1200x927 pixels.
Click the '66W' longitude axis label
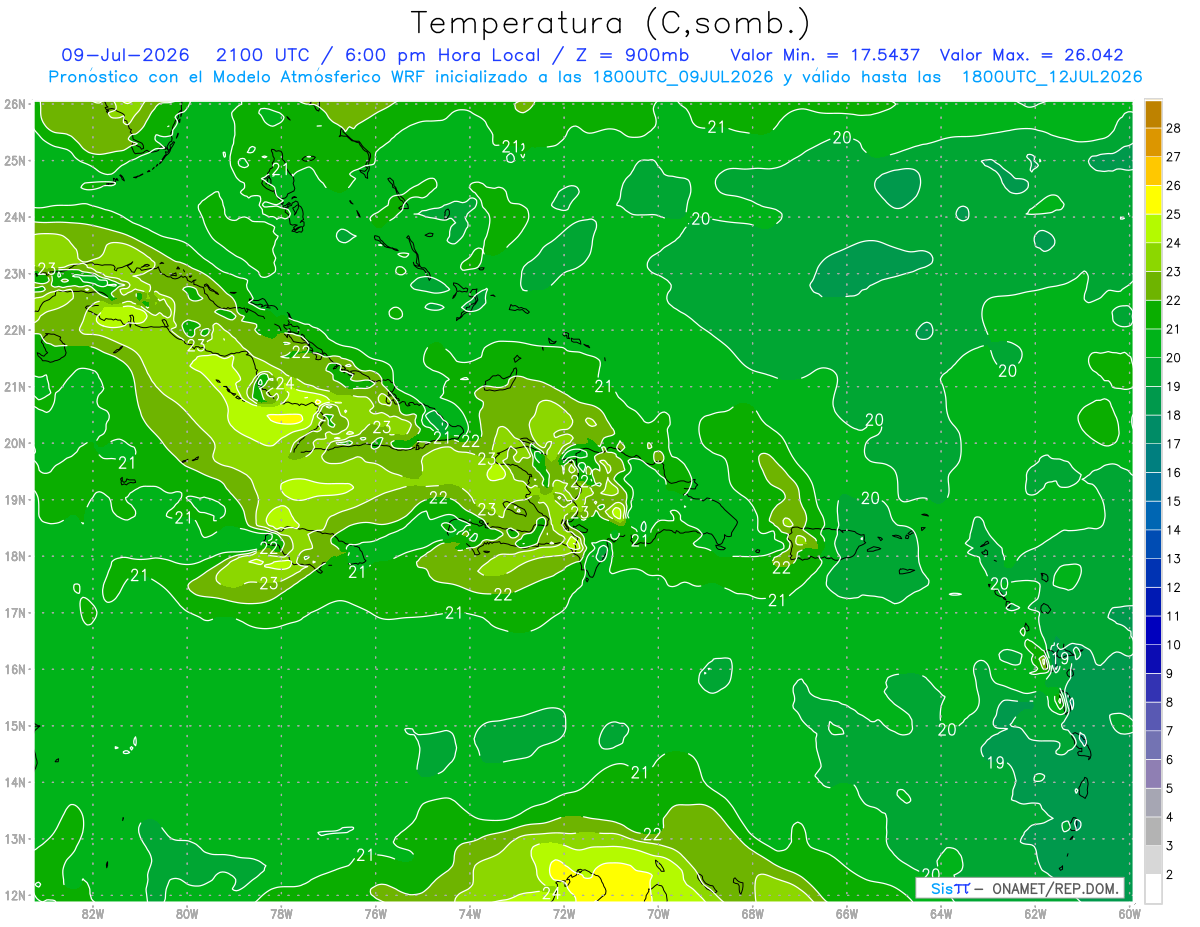(x=846, y=913)
